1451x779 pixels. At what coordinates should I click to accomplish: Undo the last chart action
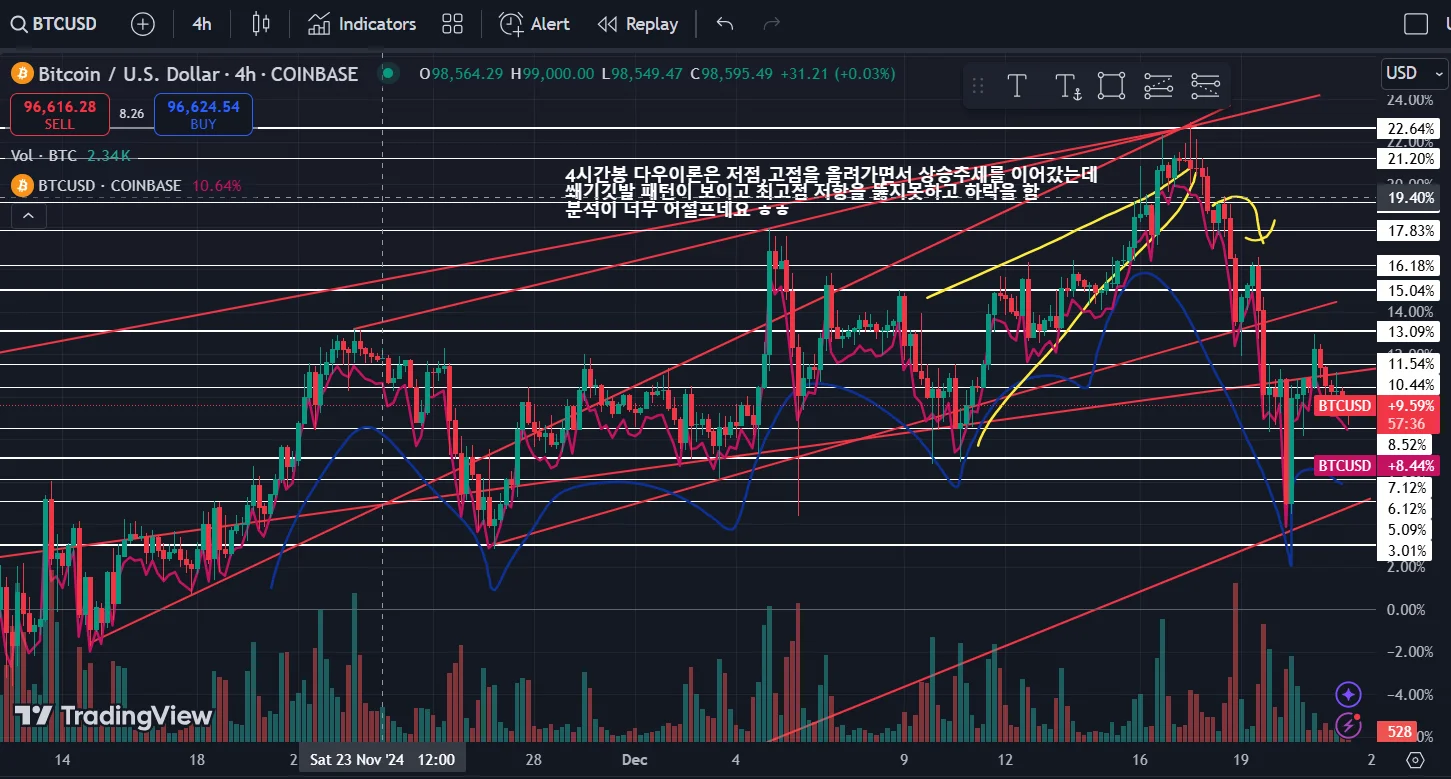(725, 24)
